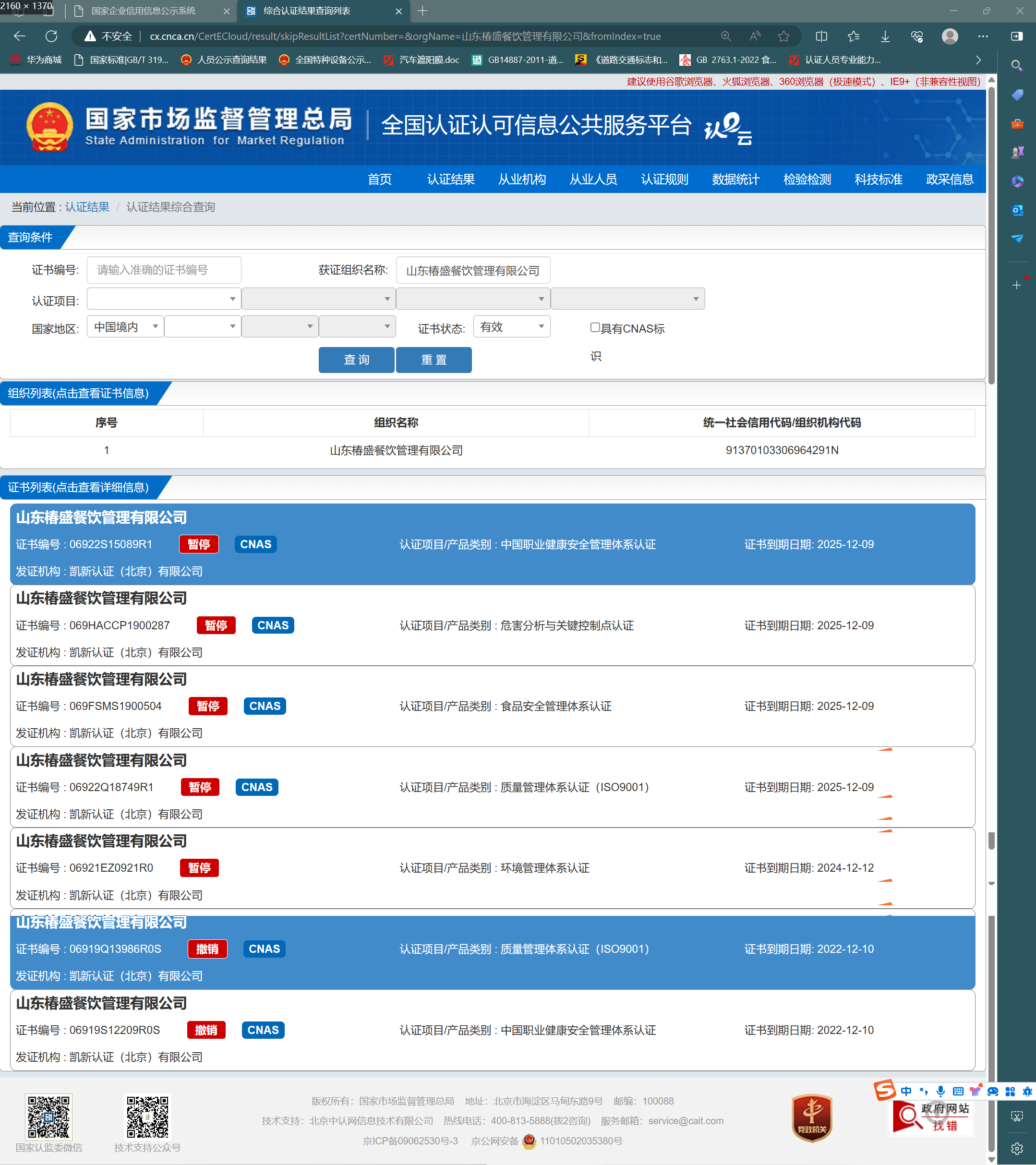Switch to the 国家企业信用信息公示系统 tab
Image resolution: width=1036 pixels, height=1165 pixels.
coord(151,11)
